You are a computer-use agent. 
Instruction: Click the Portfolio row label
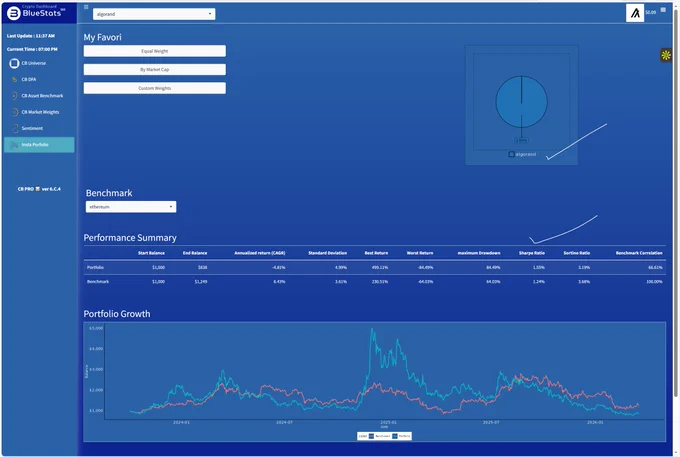coord(95,268)
